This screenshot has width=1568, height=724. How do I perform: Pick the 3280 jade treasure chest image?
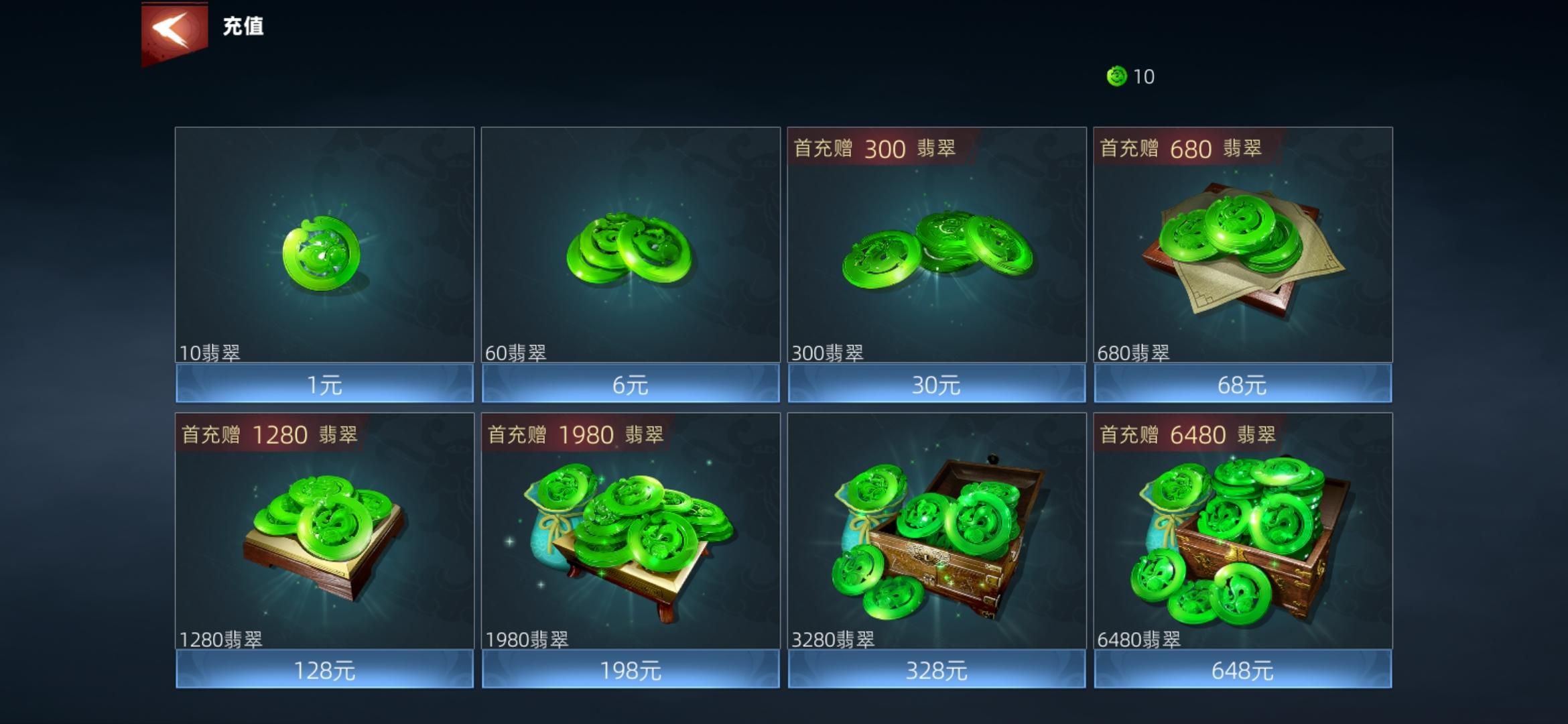938,538
